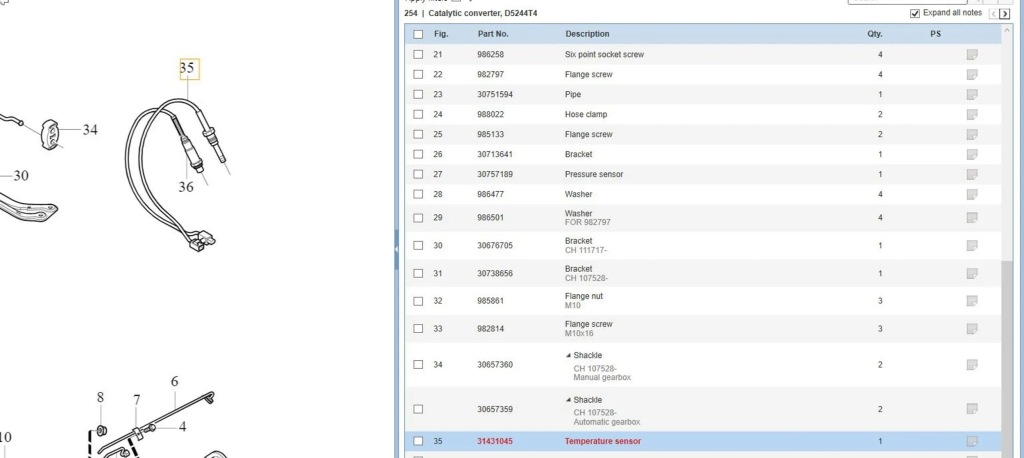Select callout 34 in the diagram
Screen dimensions: 1024x458
90,130
